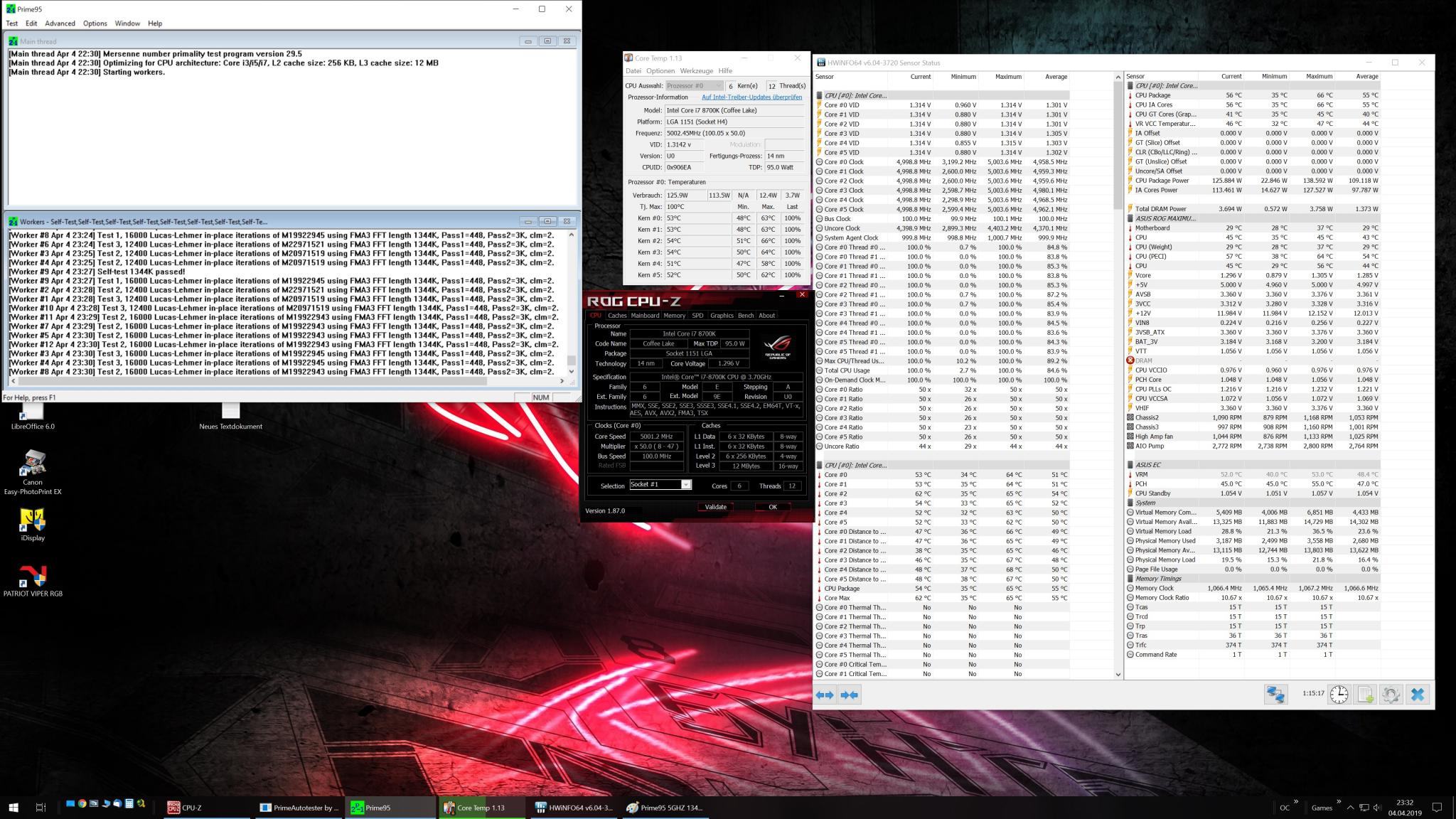Switch to Prime95 5GHZ paint taskbar button
This screenshot has width=1456, height=819.
666,808
